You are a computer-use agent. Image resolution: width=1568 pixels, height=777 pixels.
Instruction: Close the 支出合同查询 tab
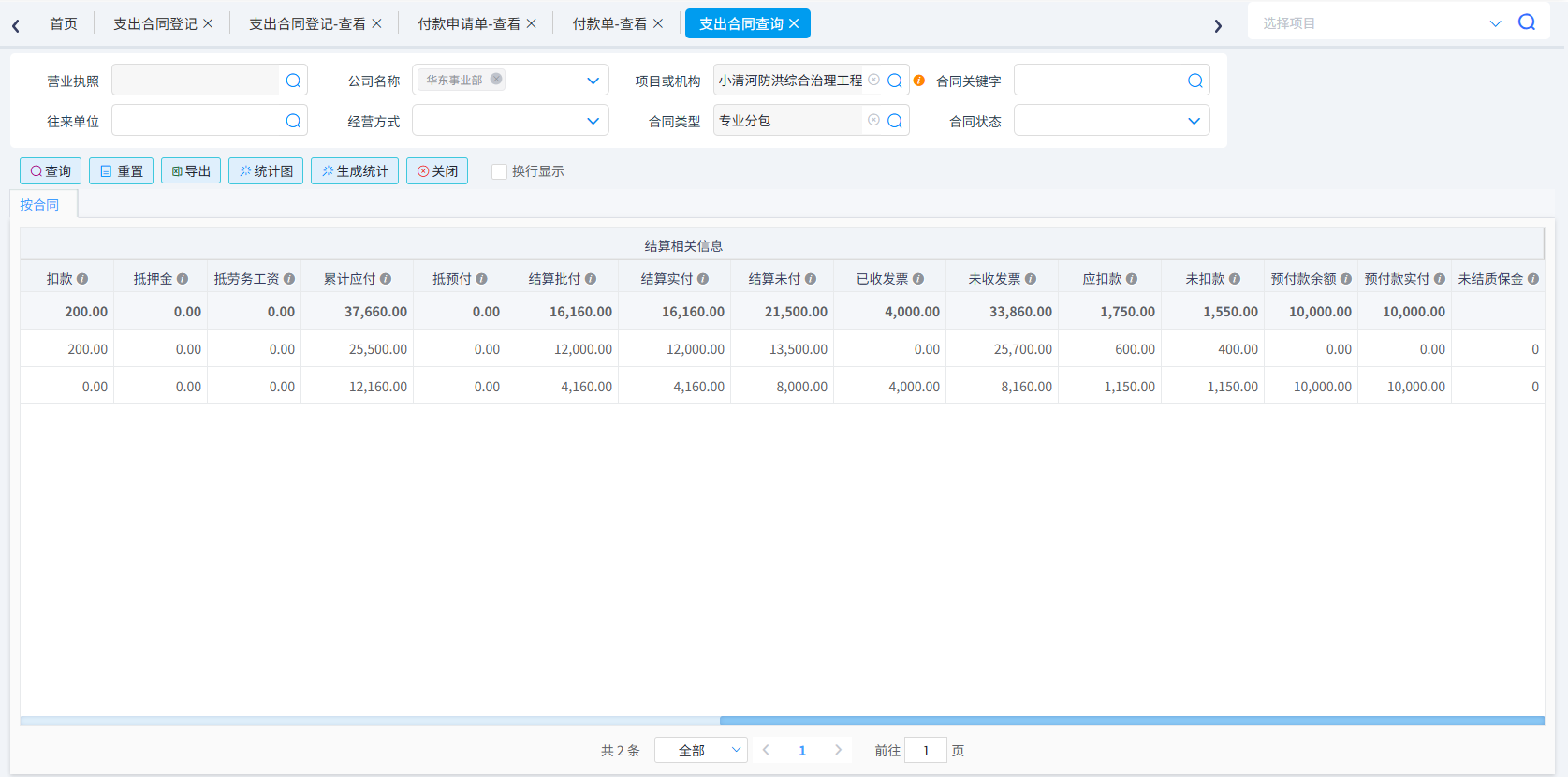pos(794,23)
